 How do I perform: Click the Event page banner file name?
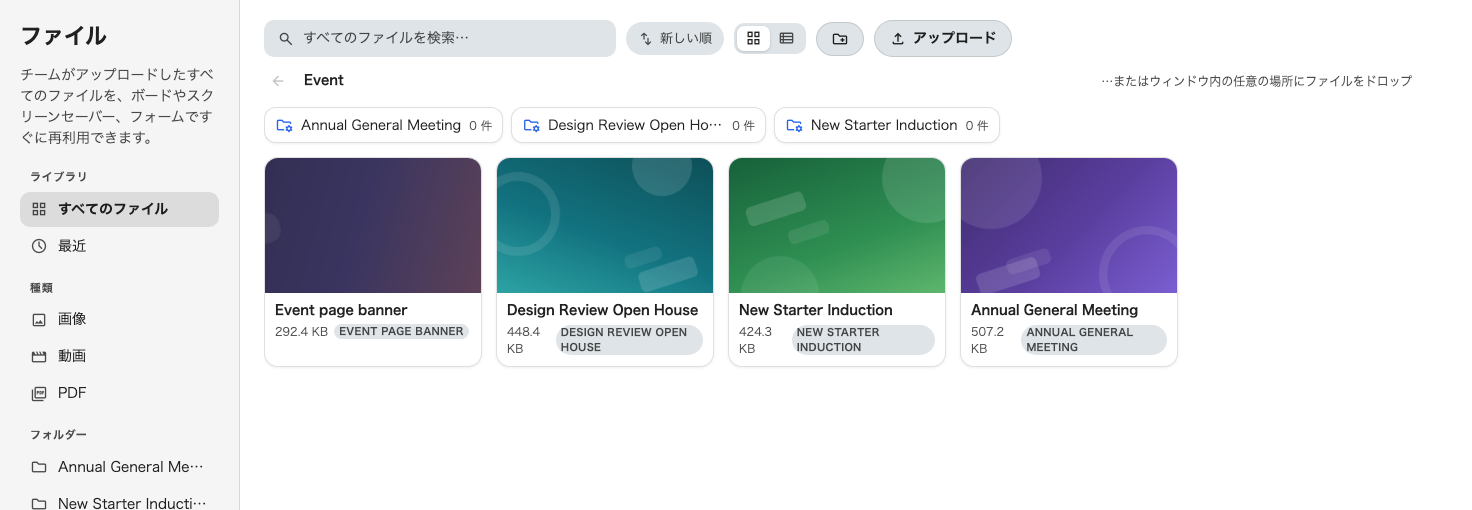[341, 310]
